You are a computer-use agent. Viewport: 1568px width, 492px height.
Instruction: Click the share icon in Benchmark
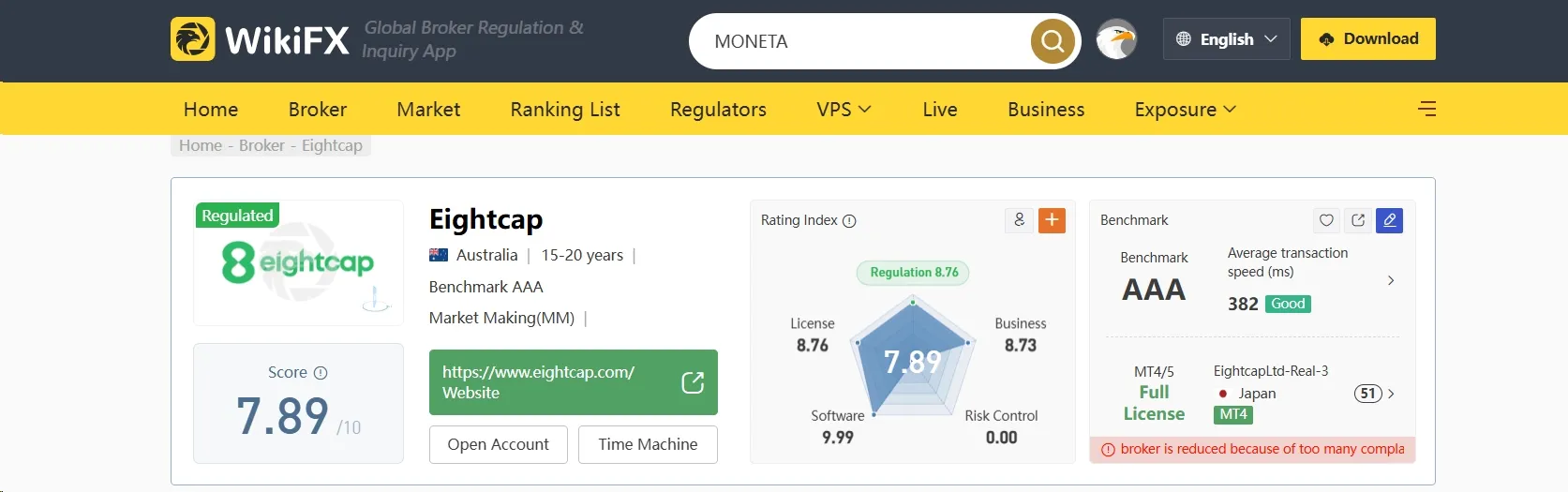click(1358, 220)
